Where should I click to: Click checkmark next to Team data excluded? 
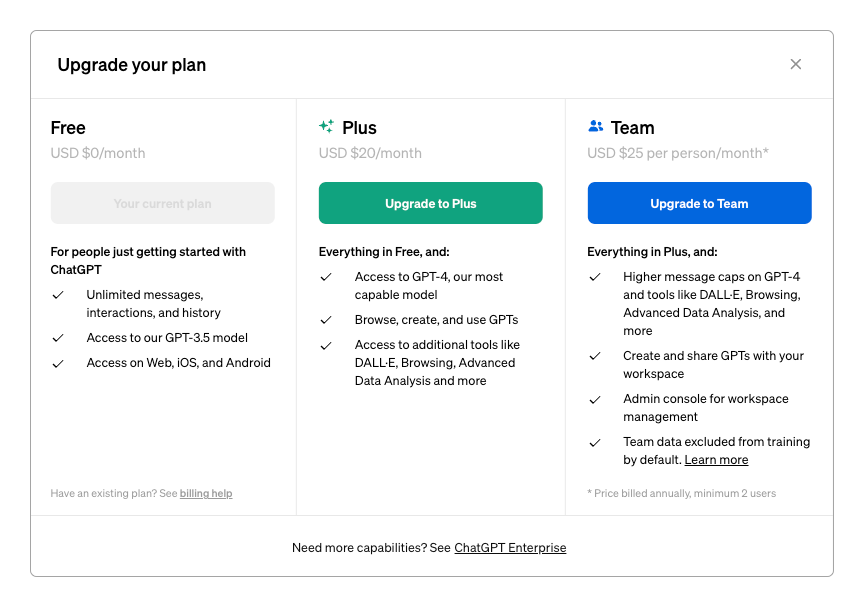click(x=595, y=442)
